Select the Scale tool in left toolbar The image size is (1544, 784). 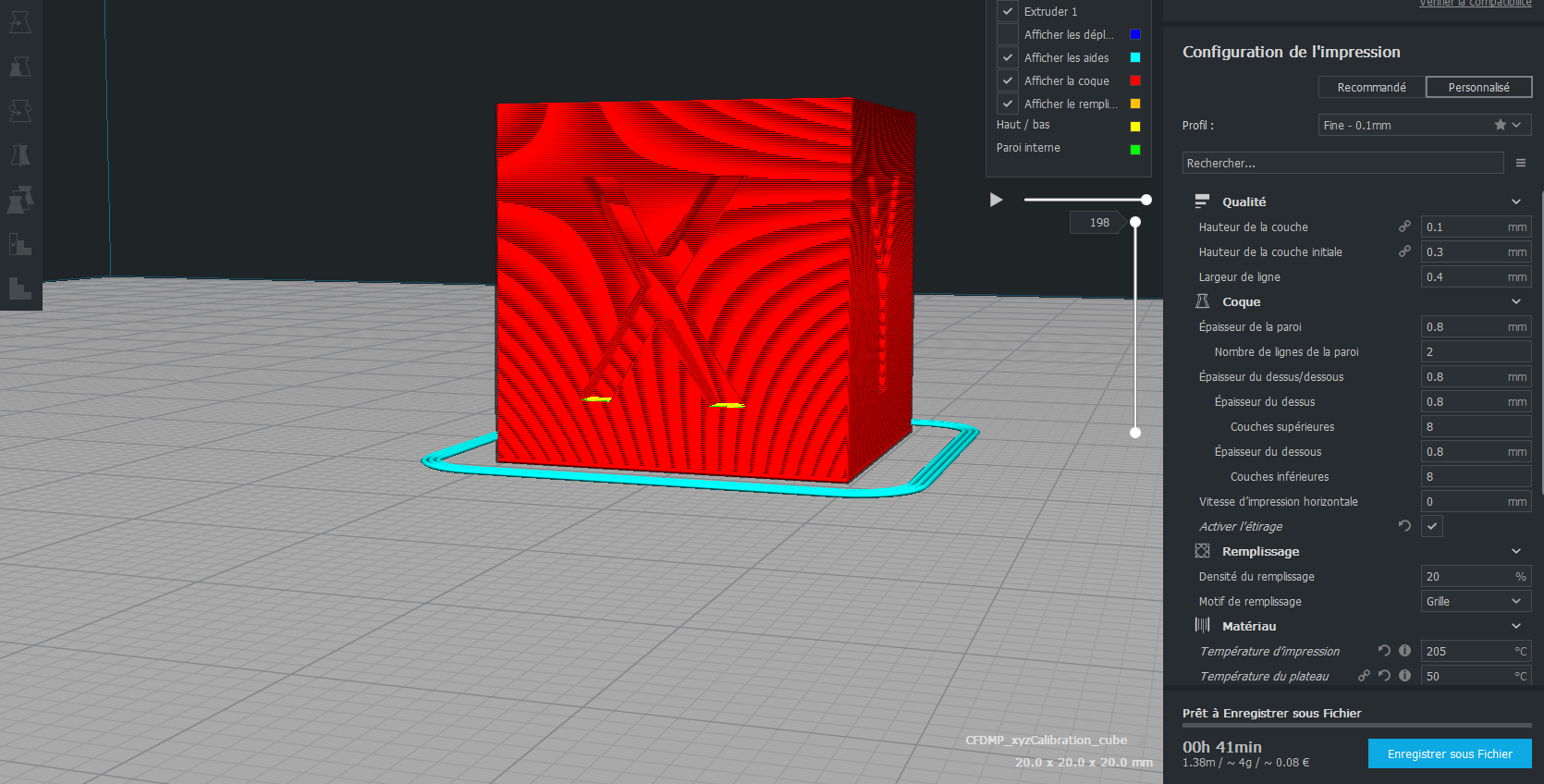coord(20,67)
